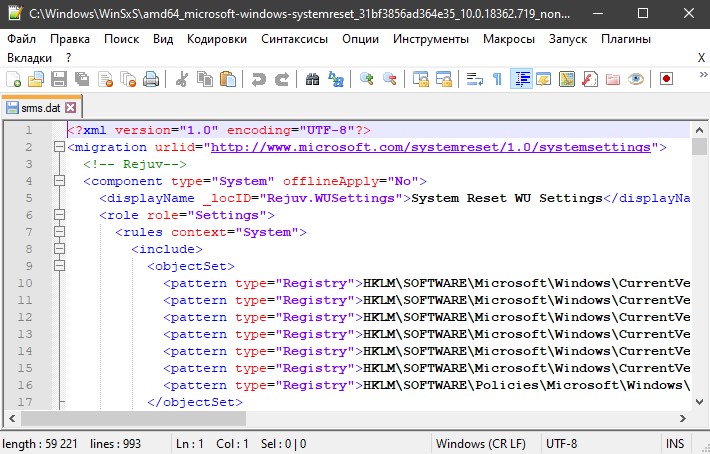Screen dimensions: 710x454
Task: Open the Правка menu
Action: pyautogui.click(x=70, y=39)
